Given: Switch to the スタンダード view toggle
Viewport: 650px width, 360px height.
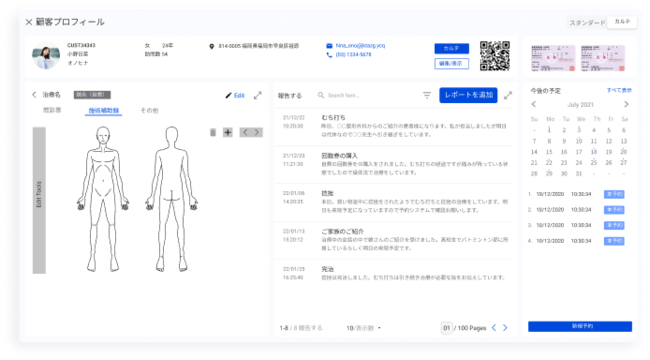Looking at the screenshot, I should tap(587, 22).
